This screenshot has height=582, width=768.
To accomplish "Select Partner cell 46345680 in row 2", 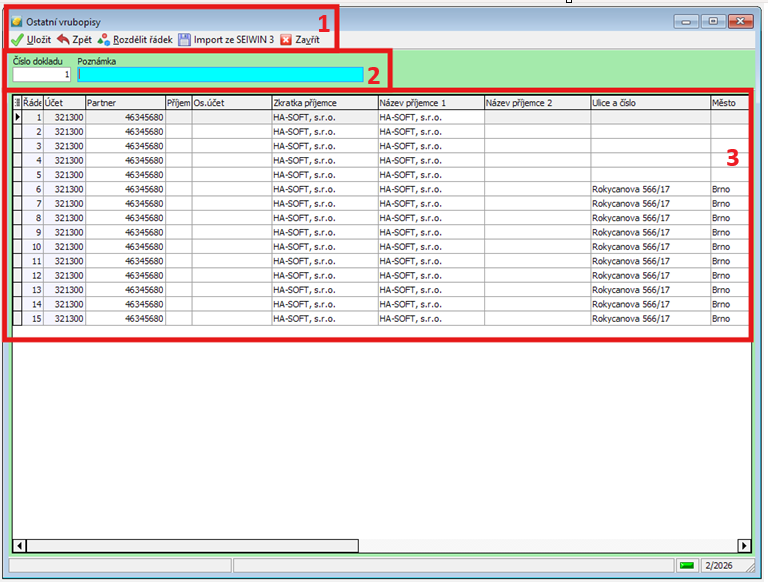I will [125, 132].
